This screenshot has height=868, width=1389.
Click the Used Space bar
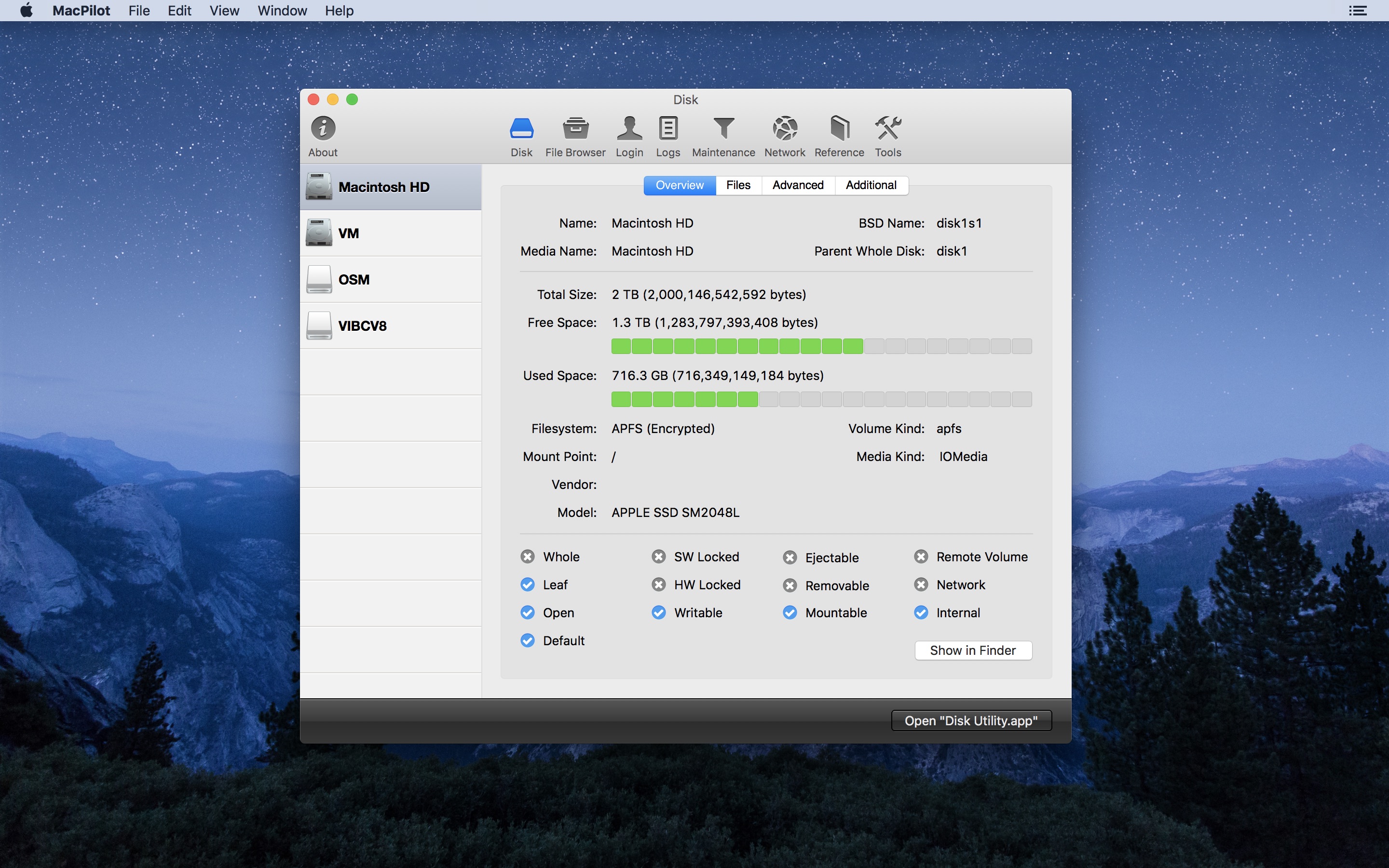(x=821, y=399)
